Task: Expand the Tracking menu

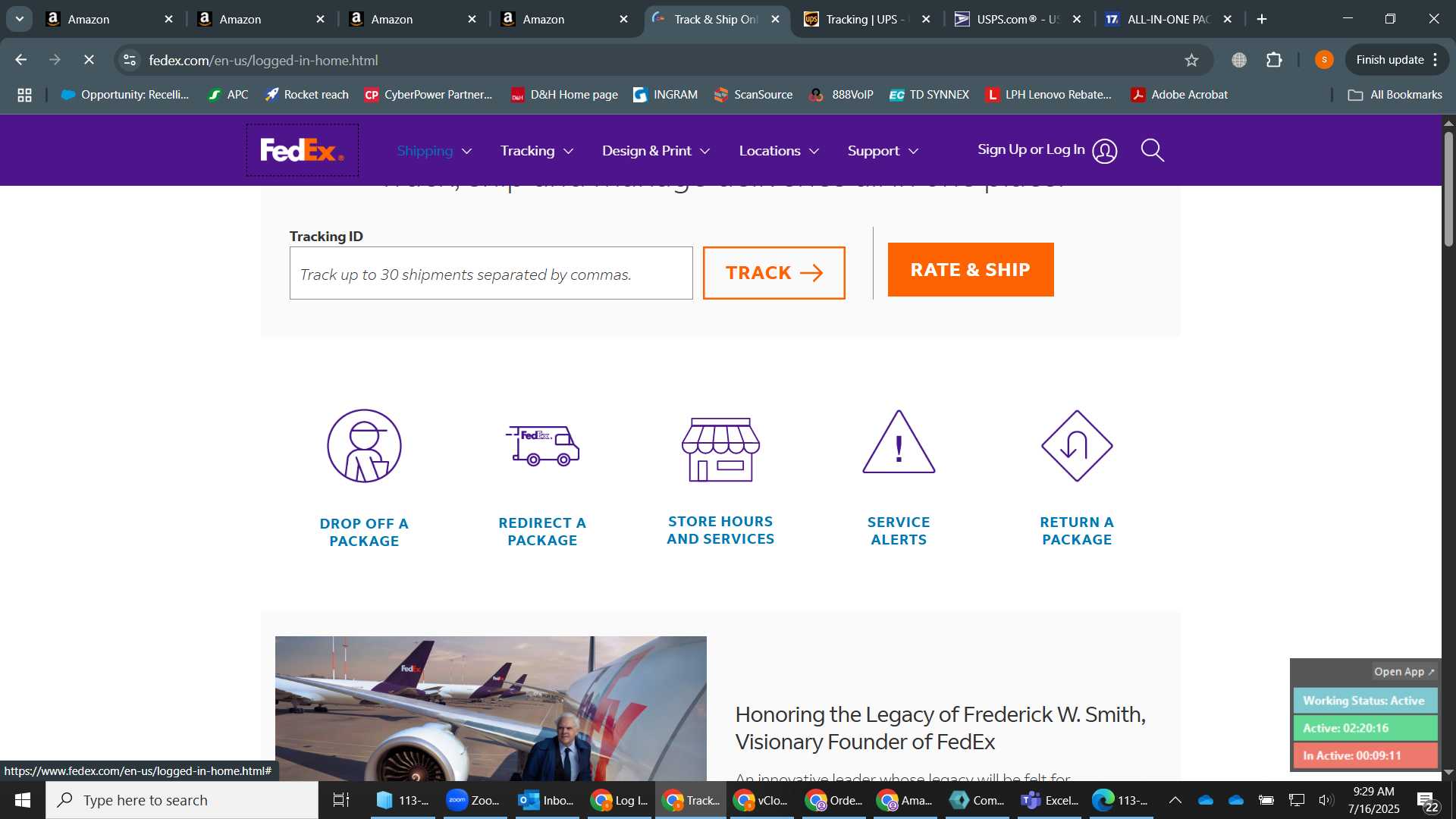Action: (x=537, y=151)
